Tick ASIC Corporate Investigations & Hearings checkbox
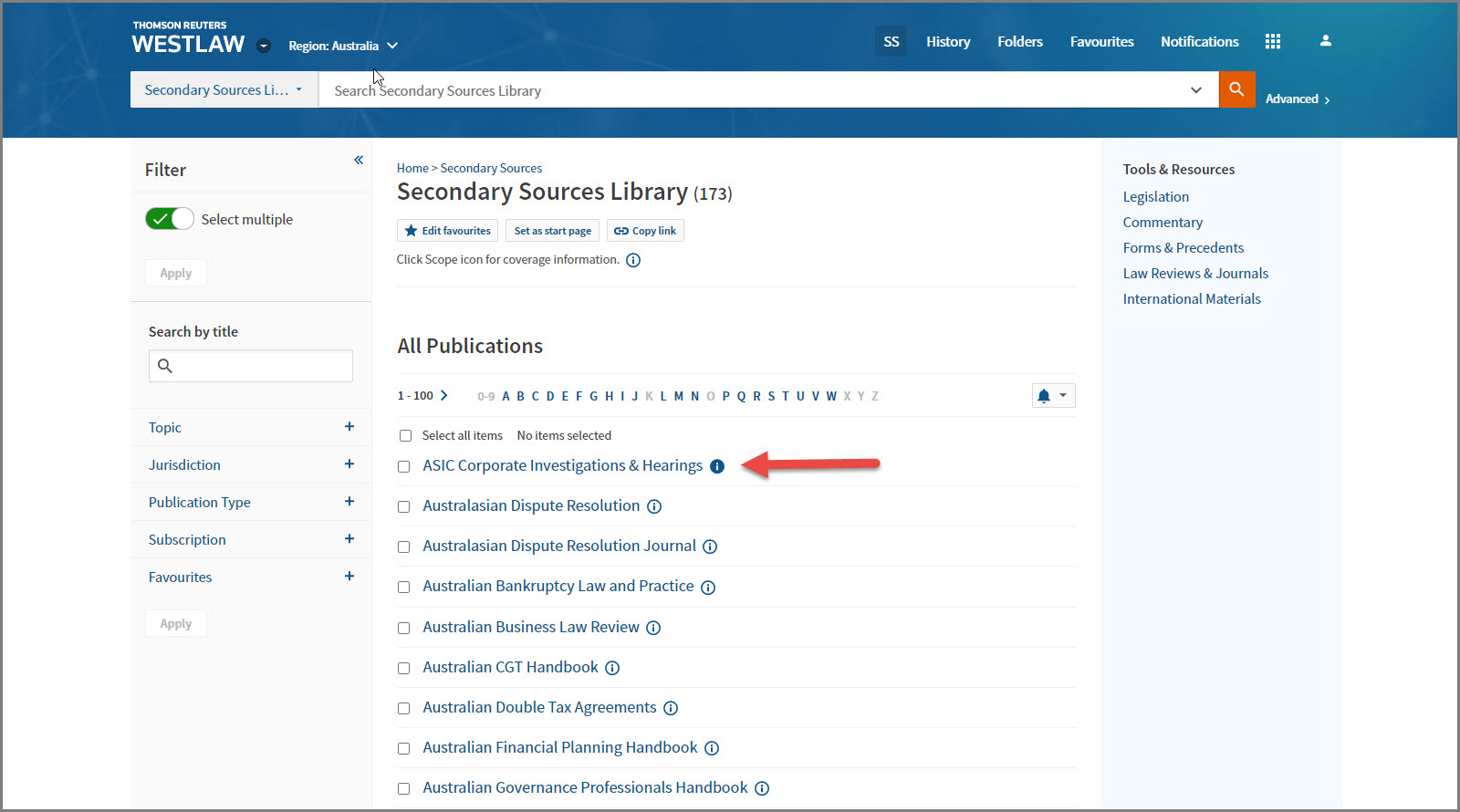Image resolution: width=1460 pixels, height=812 pixels. (x=403, y=467)
